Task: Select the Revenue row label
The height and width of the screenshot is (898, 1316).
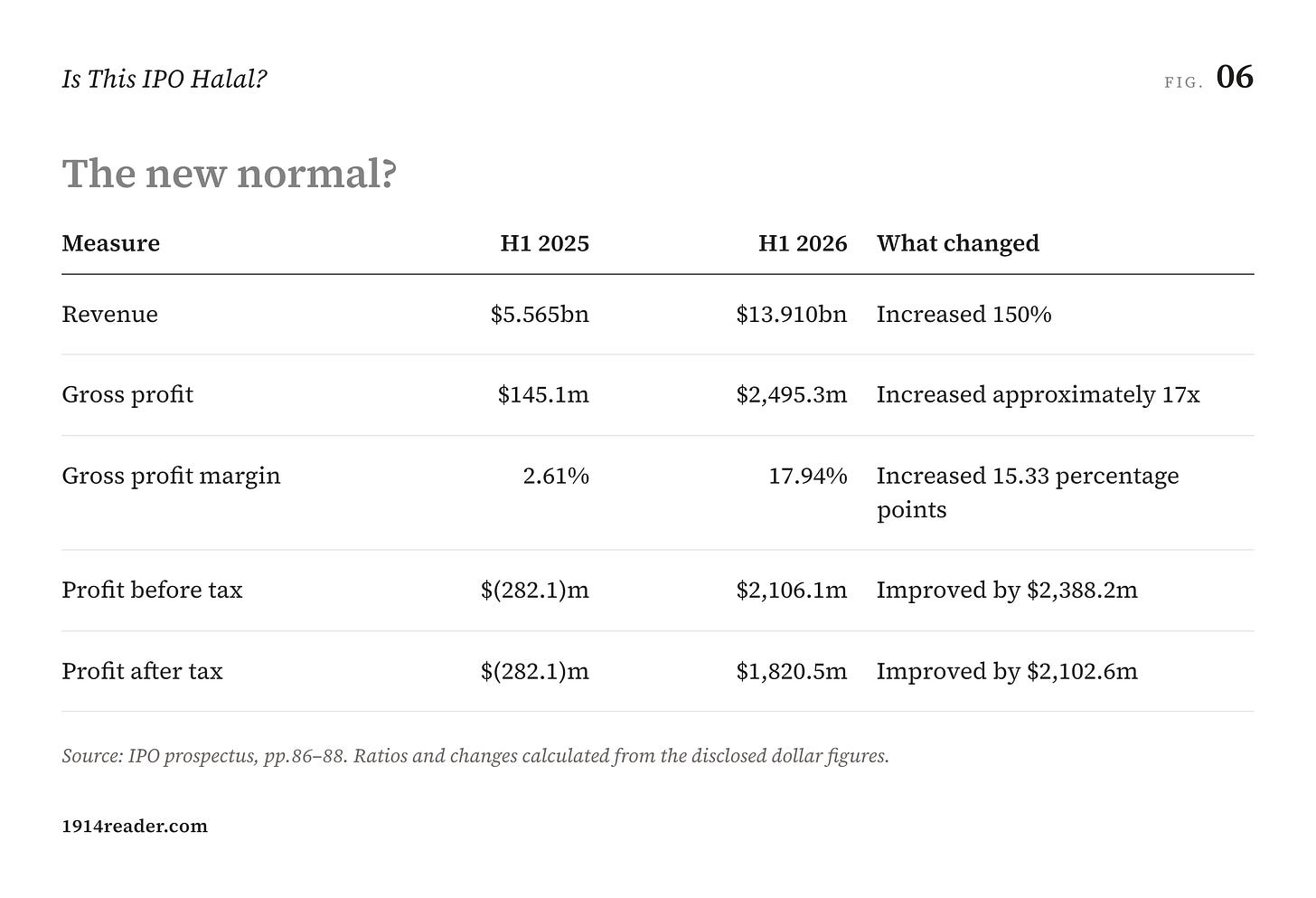Action: coord(109,314)
